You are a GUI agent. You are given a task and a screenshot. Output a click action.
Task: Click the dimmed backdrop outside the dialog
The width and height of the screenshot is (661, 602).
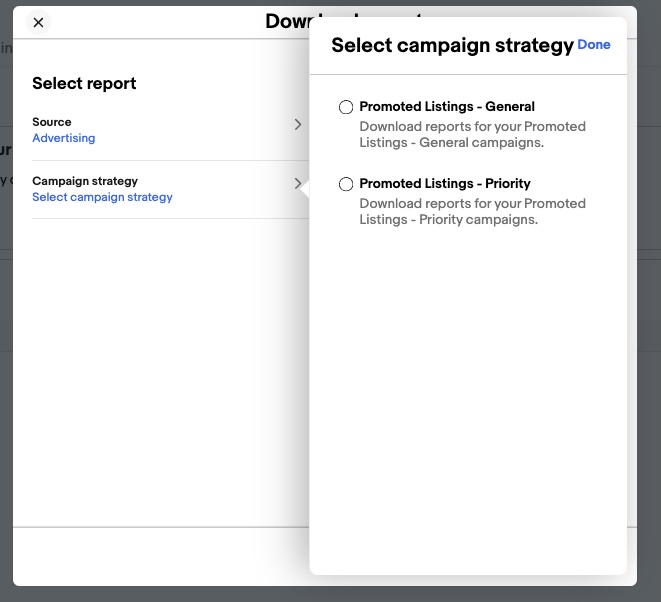(649, 295)
